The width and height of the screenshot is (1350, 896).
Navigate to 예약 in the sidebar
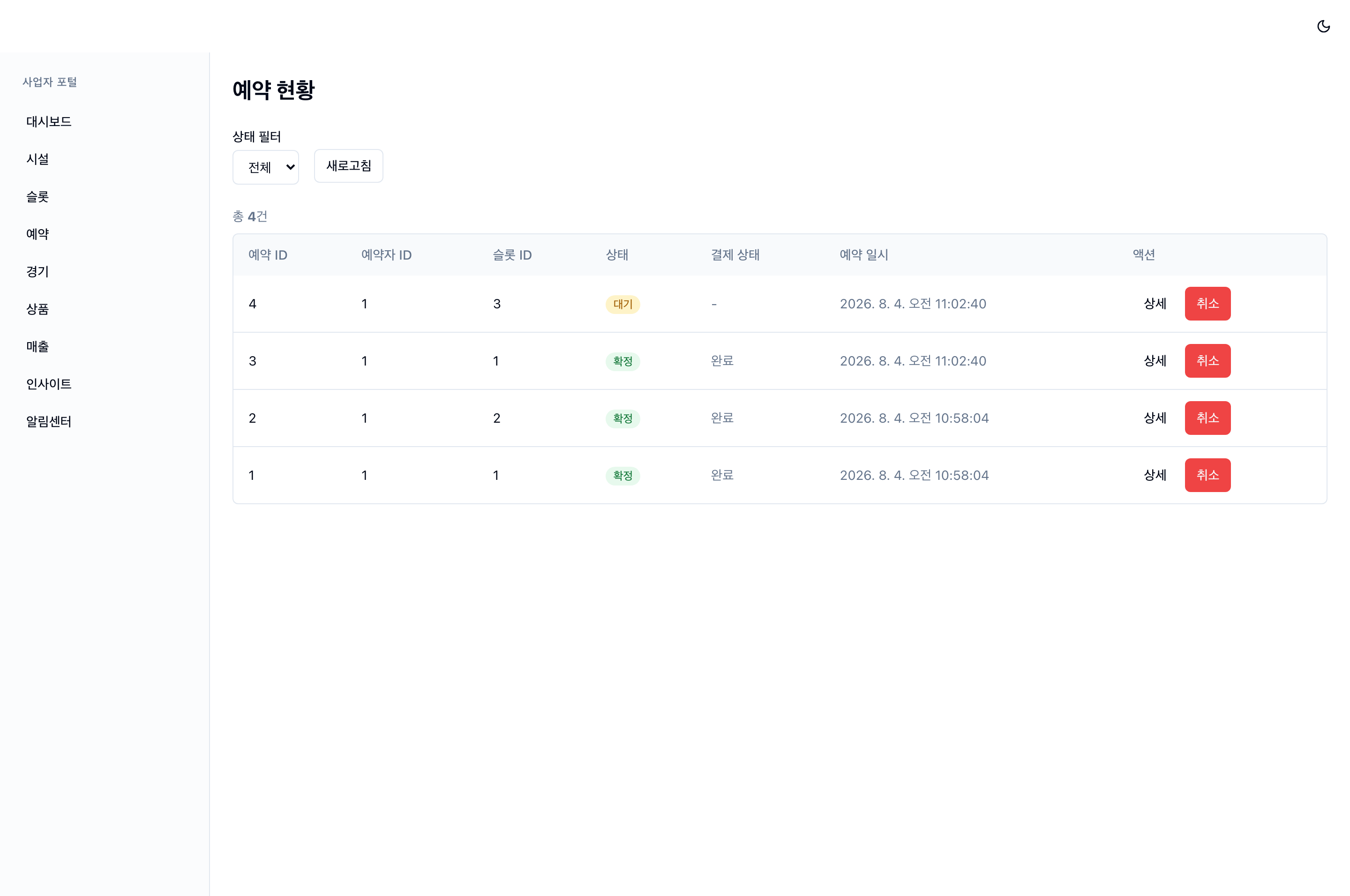tap(37, 234)
